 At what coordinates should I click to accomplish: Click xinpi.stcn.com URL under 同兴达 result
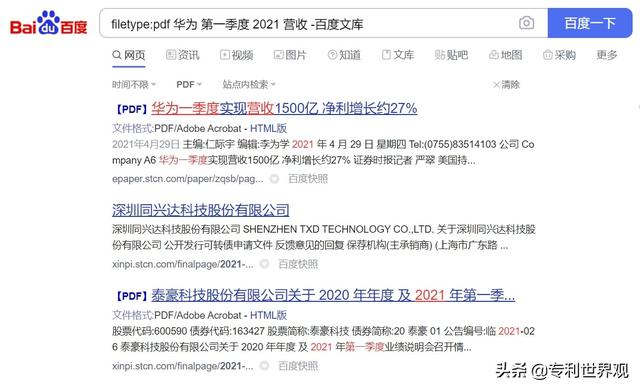[182, 264]
